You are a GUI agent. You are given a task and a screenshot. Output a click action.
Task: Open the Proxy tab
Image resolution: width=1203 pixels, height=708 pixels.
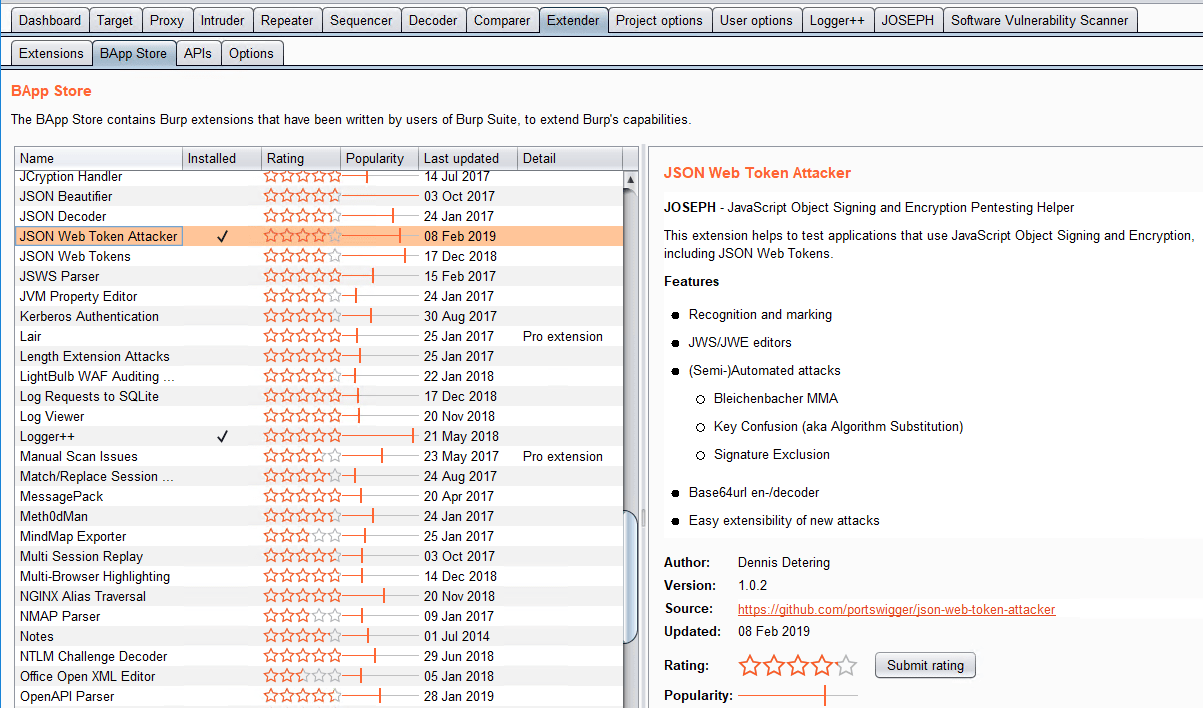point(167,20)
